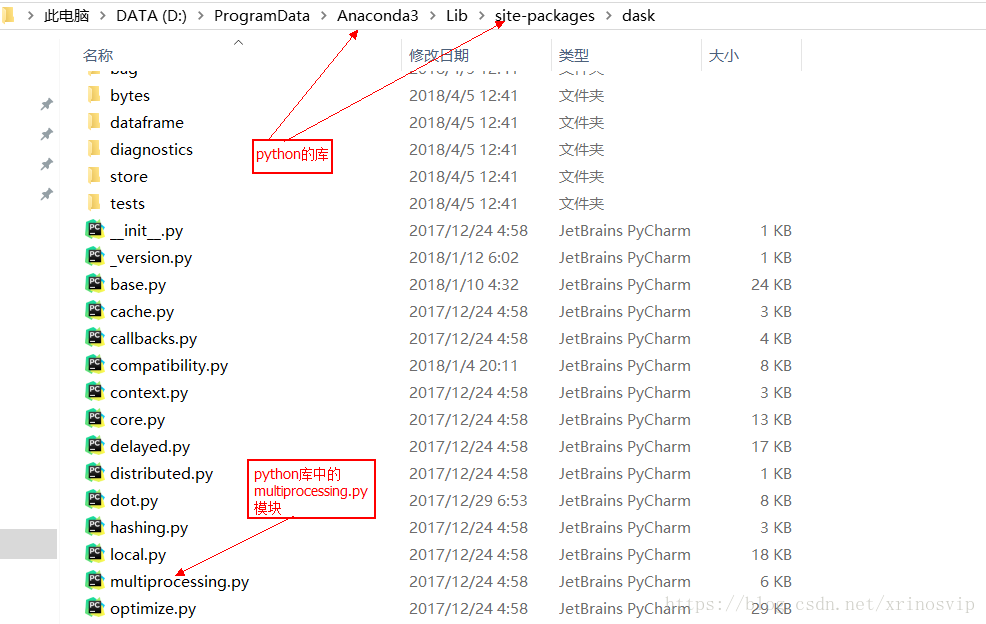Navigate to Anaconda3 via breadcrumb
Viewport: 986px width, 624px height.
click(377, 15)
